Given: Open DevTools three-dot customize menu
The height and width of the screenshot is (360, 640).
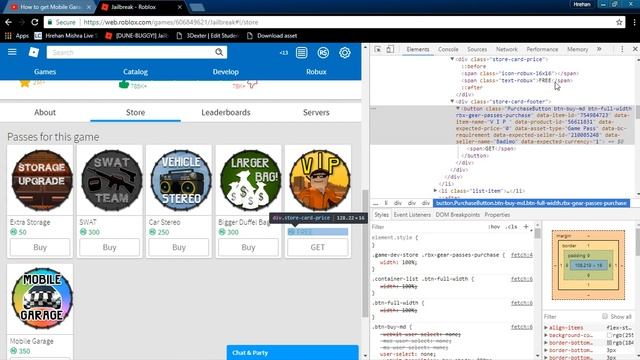Looking at the screenshot, I should coord(622,49).
